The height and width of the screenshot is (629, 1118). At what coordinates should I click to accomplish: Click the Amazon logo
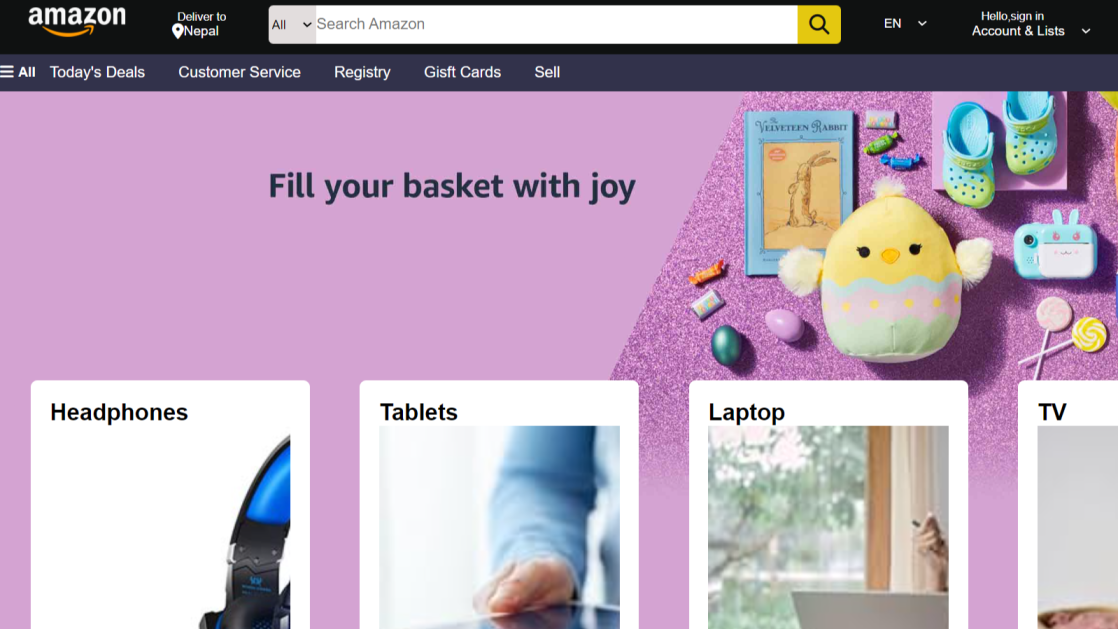77,21
